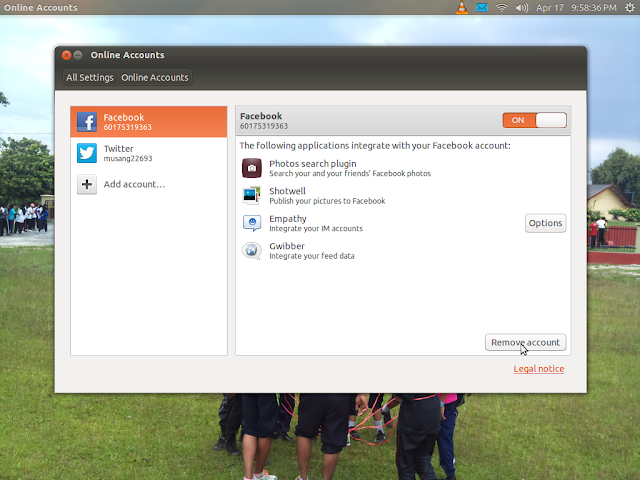Click 'Integrate your feed data' description

[x=312, y=256]
